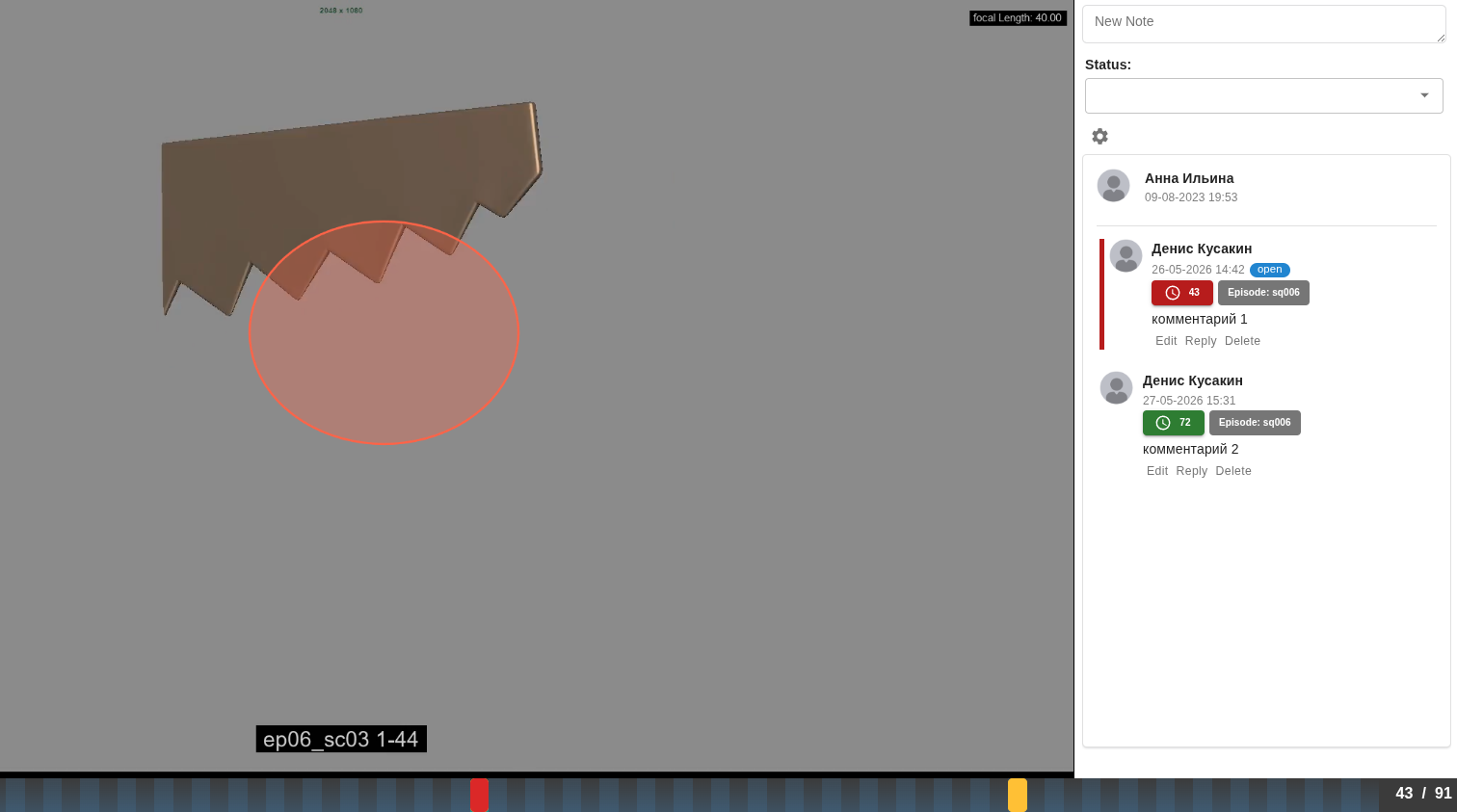Jump to the red timeline marker
The image size is (1457, 812).
[x=479, y=795]
